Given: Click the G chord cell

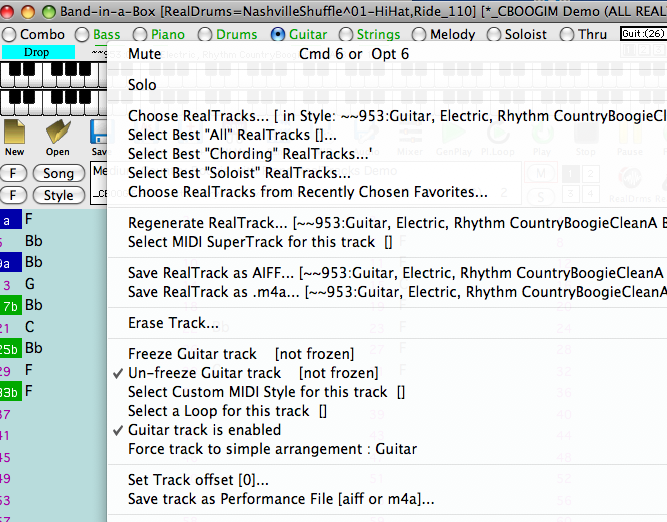Looking at the screenshot, I should pos(30,284).
